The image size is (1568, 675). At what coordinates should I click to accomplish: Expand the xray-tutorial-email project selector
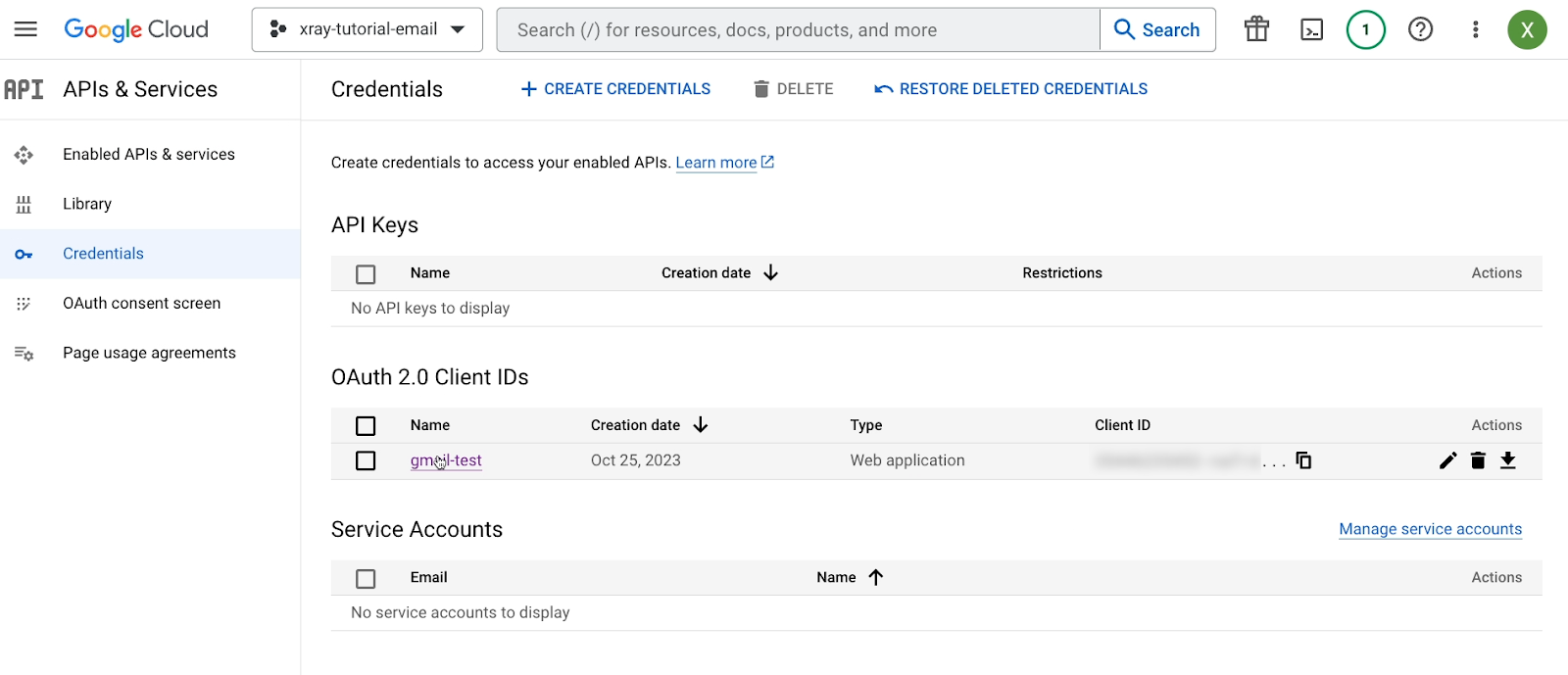pos(367,29)
